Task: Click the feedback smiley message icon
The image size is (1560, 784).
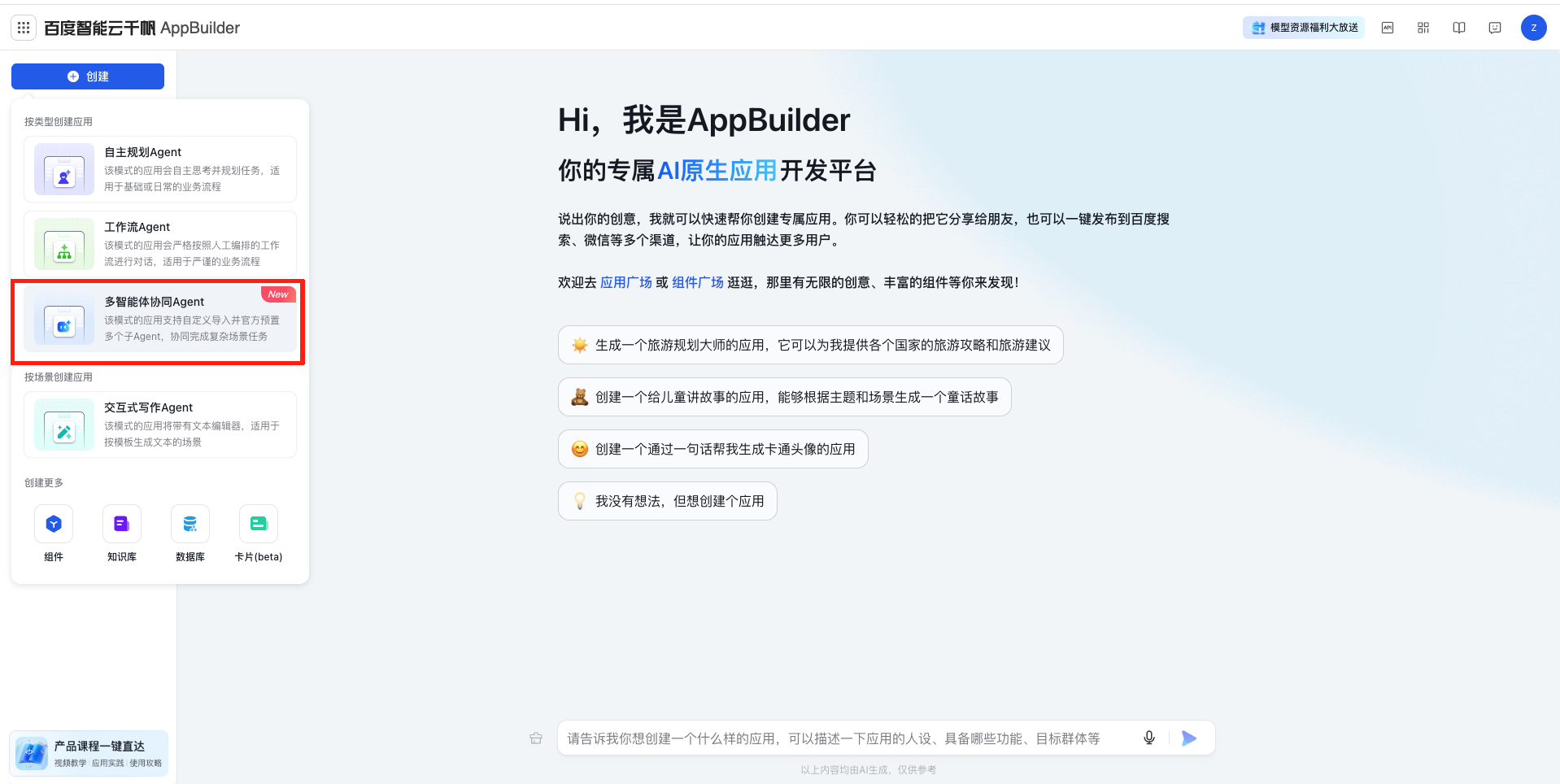Action: tap(1495, 28)
